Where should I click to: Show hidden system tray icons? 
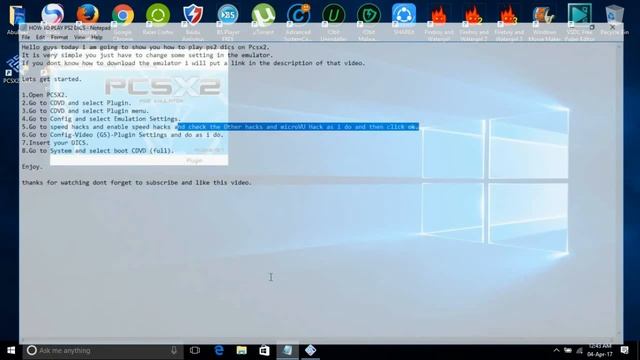click(556, 350)
